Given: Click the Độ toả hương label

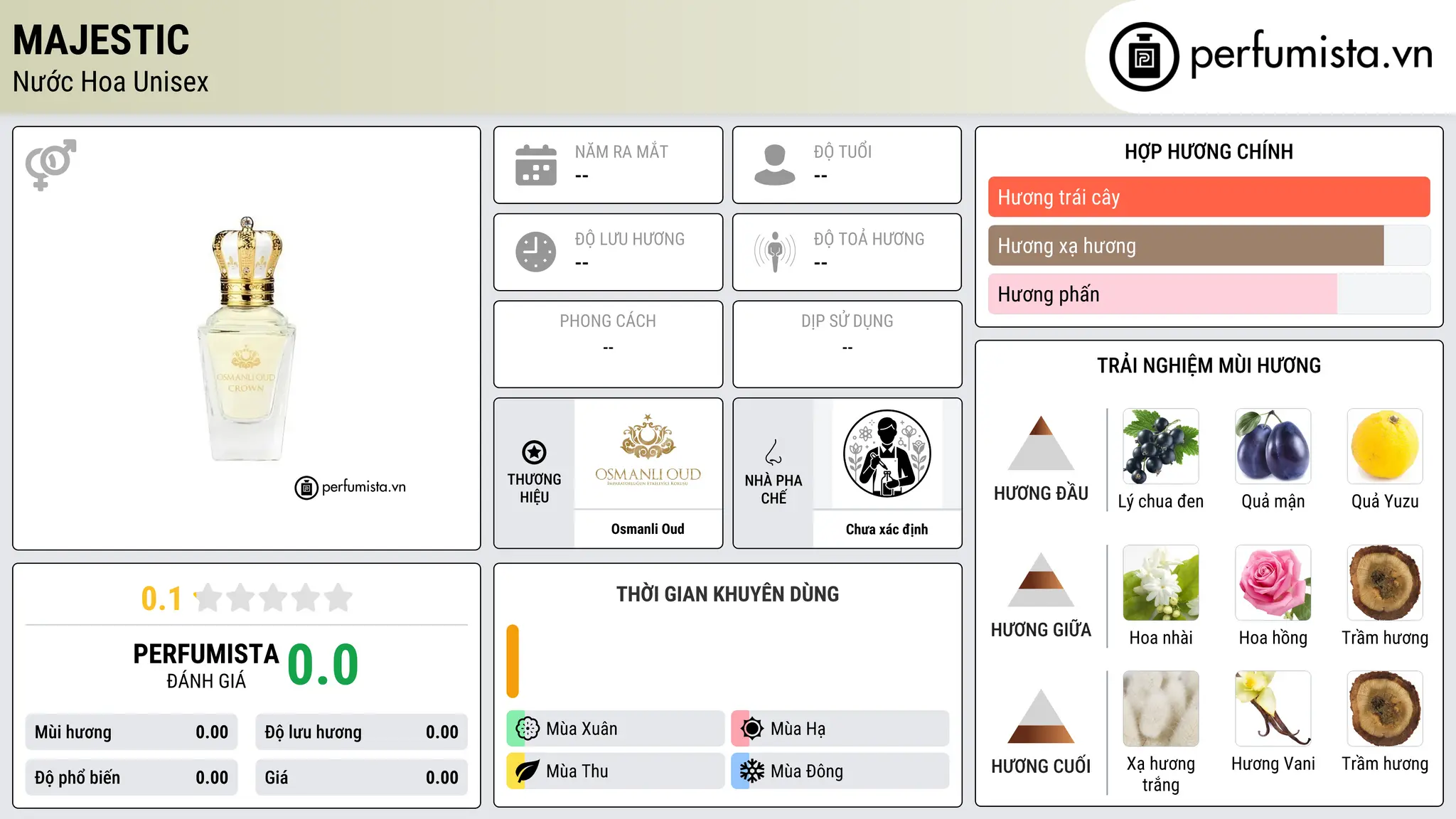Looking at the screenshot, I should (869, 238).
